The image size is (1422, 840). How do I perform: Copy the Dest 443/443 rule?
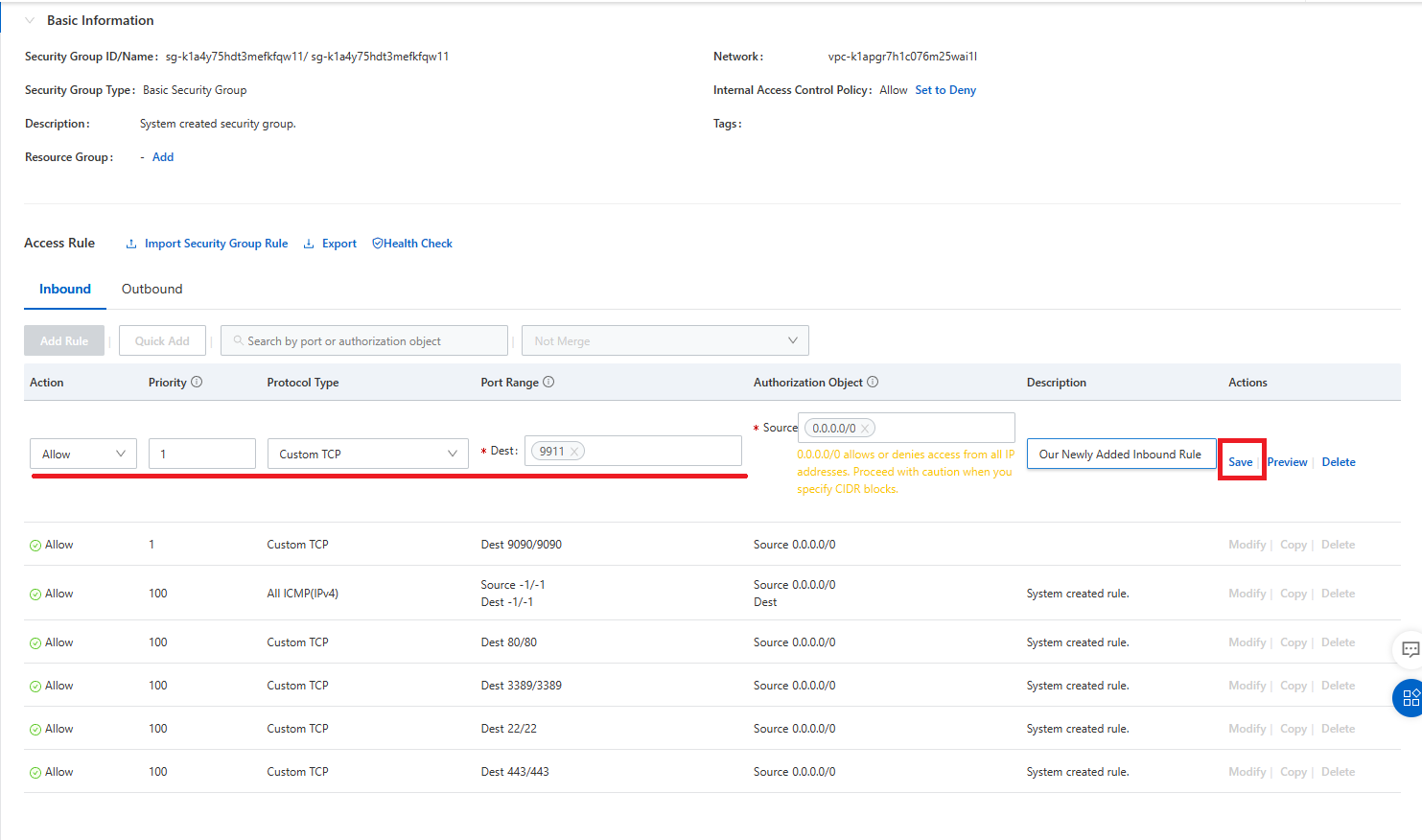[1294, 772]
